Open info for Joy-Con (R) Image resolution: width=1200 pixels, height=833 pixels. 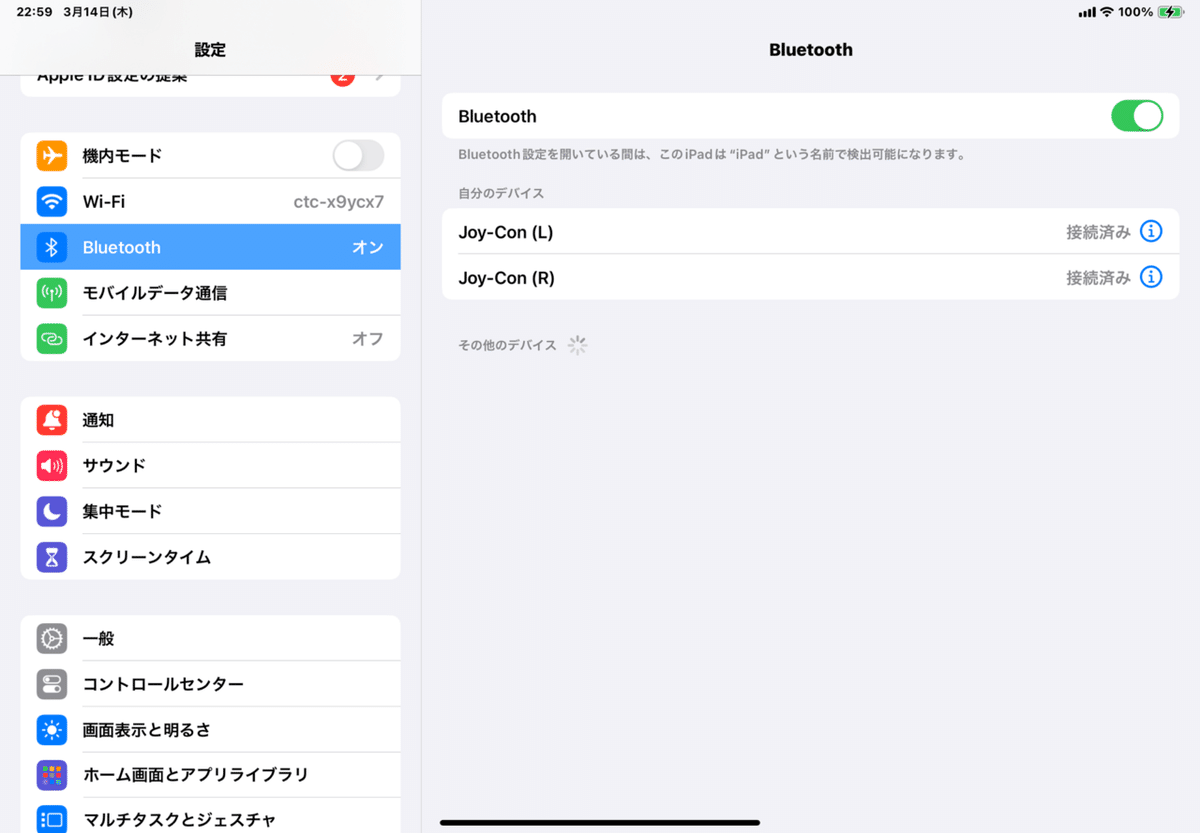(1151, 277)
